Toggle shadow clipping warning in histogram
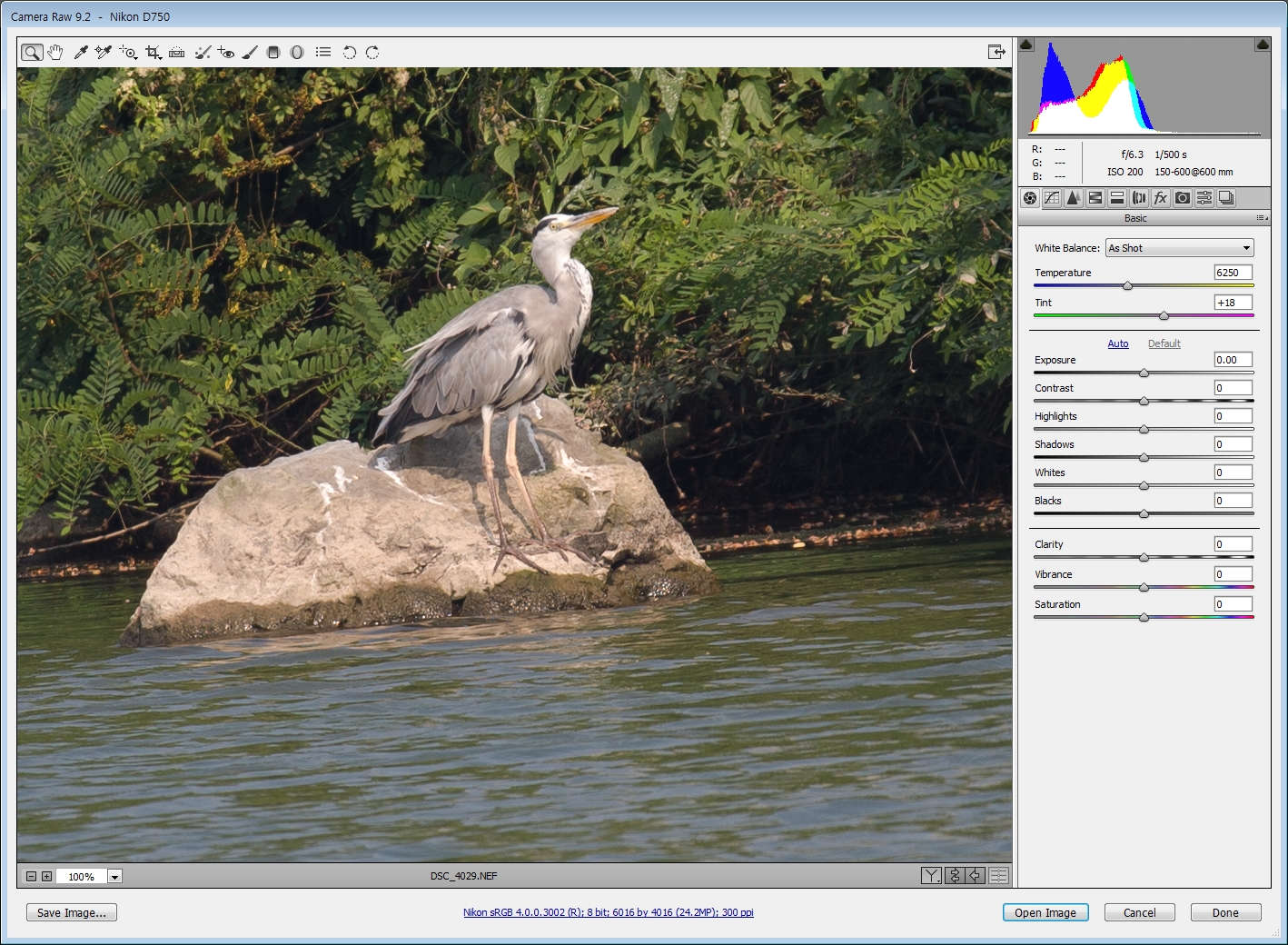 (1026, 45)
